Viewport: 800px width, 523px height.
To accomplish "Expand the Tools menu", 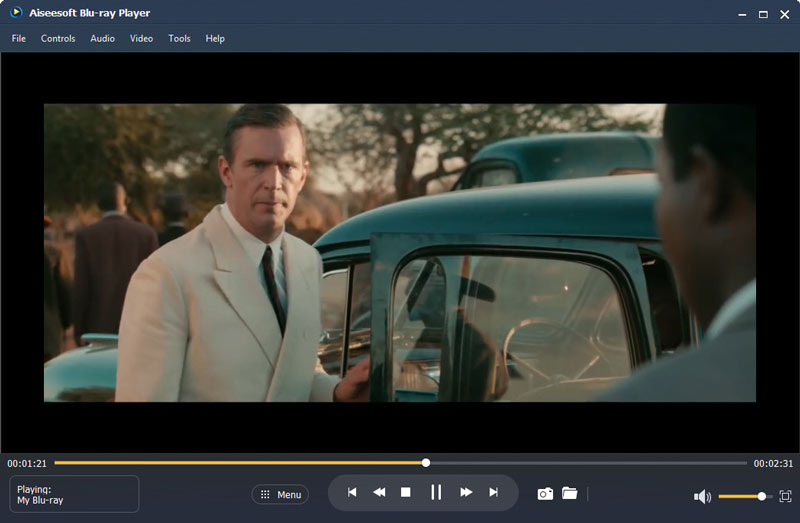I will point(179,38).
